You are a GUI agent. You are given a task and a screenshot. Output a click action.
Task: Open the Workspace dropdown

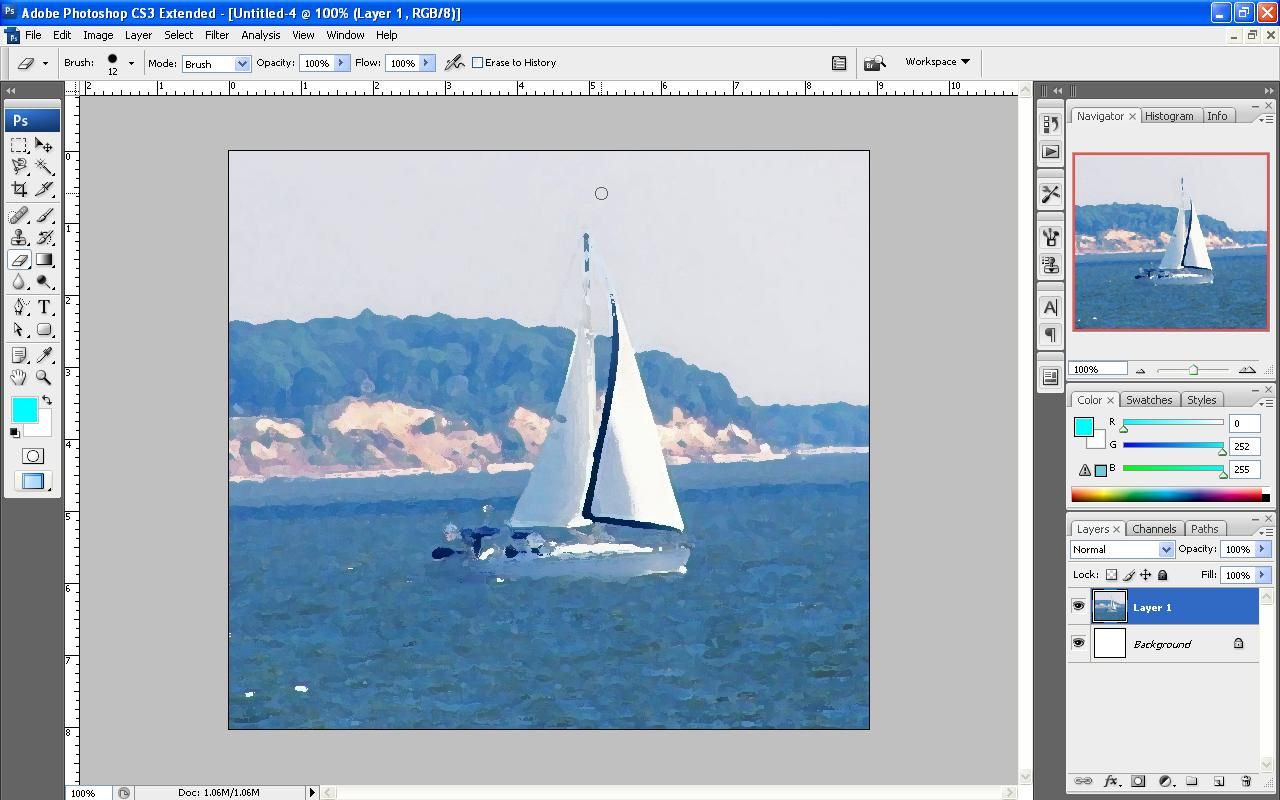(x=936, y=61)
